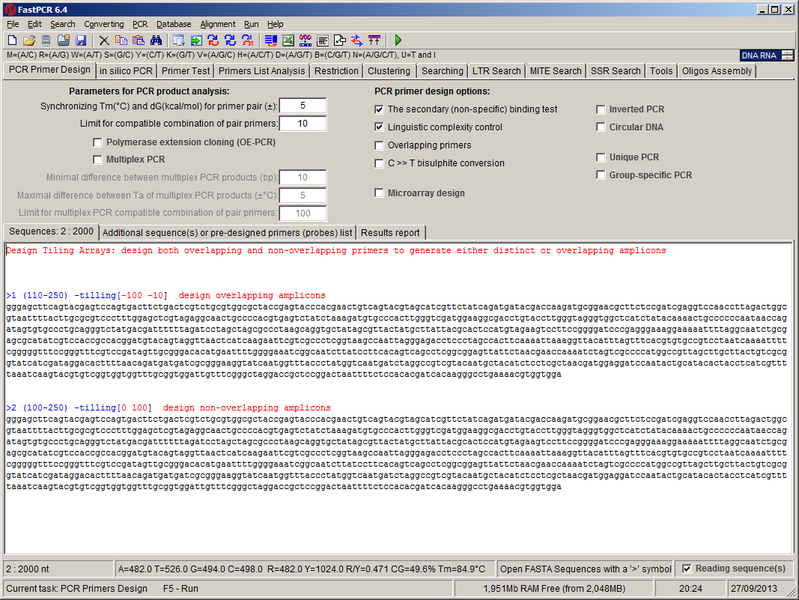This screenshot has height=600, width=799.
Task: Switch to the Clustering tab
Action: pyautogui.click(x=389, y=71)
